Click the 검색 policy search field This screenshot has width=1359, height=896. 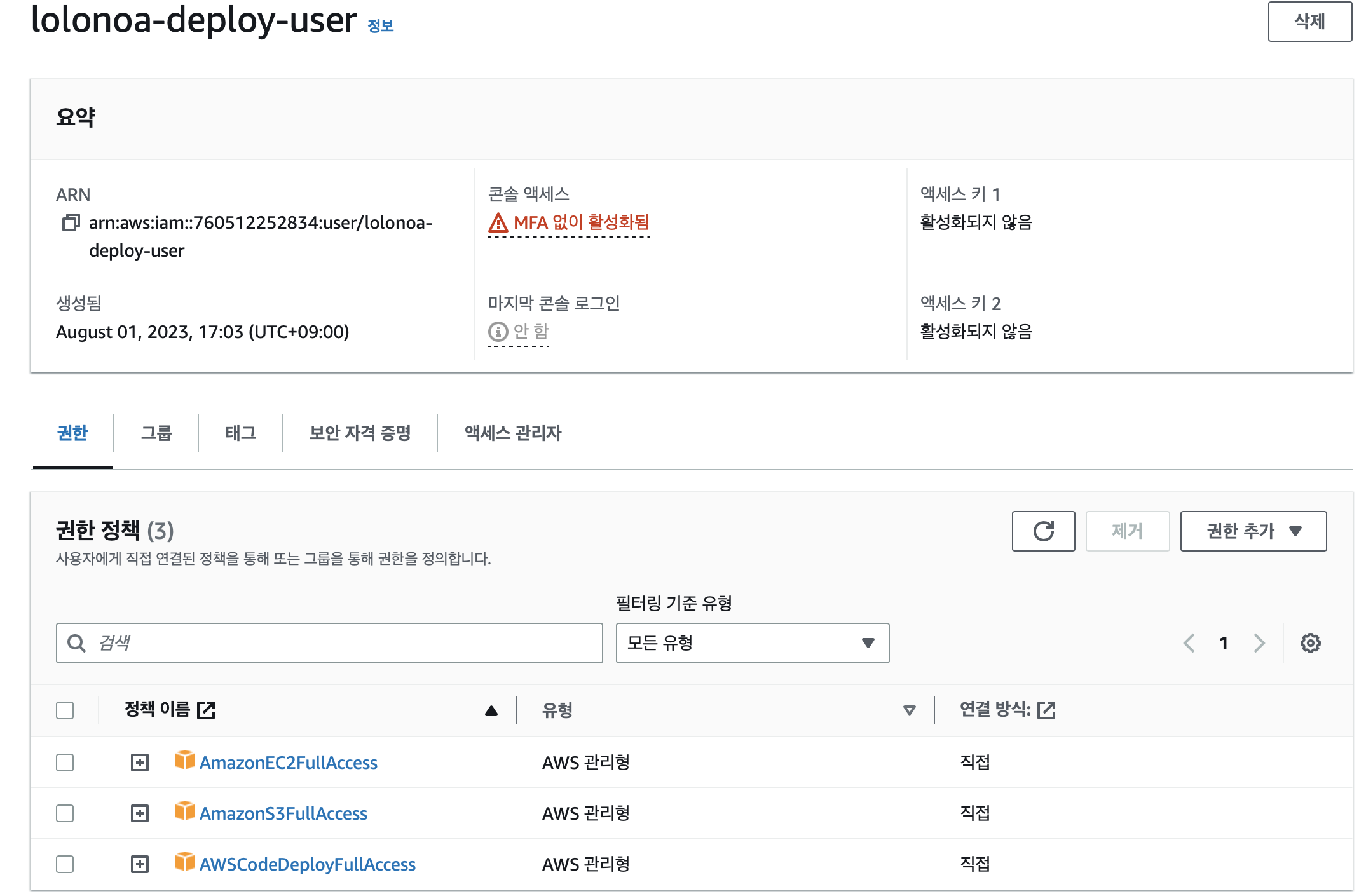[x=329, y=643]
